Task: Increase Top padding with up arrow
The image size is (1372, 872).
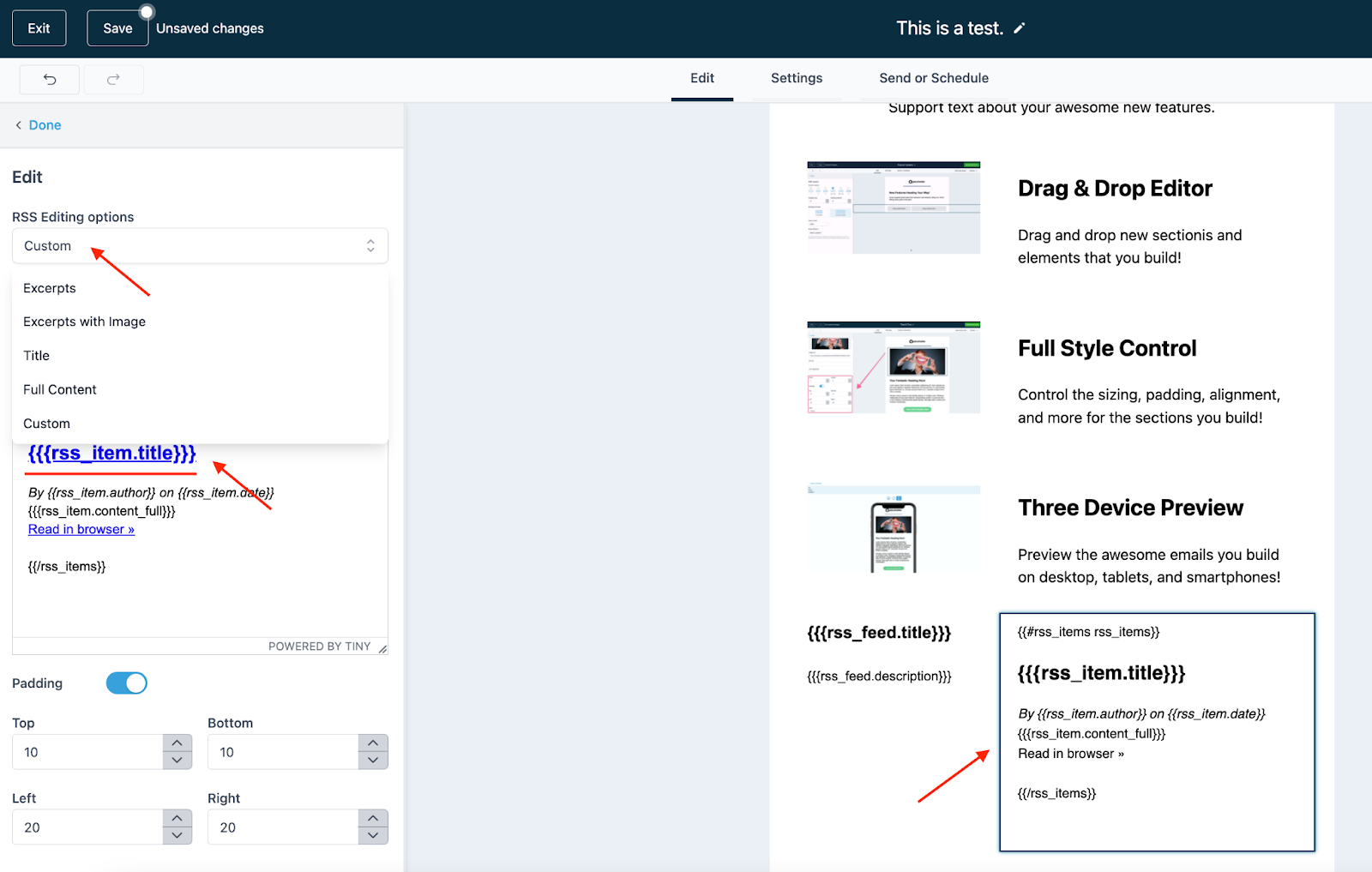Action: [177, 743]
